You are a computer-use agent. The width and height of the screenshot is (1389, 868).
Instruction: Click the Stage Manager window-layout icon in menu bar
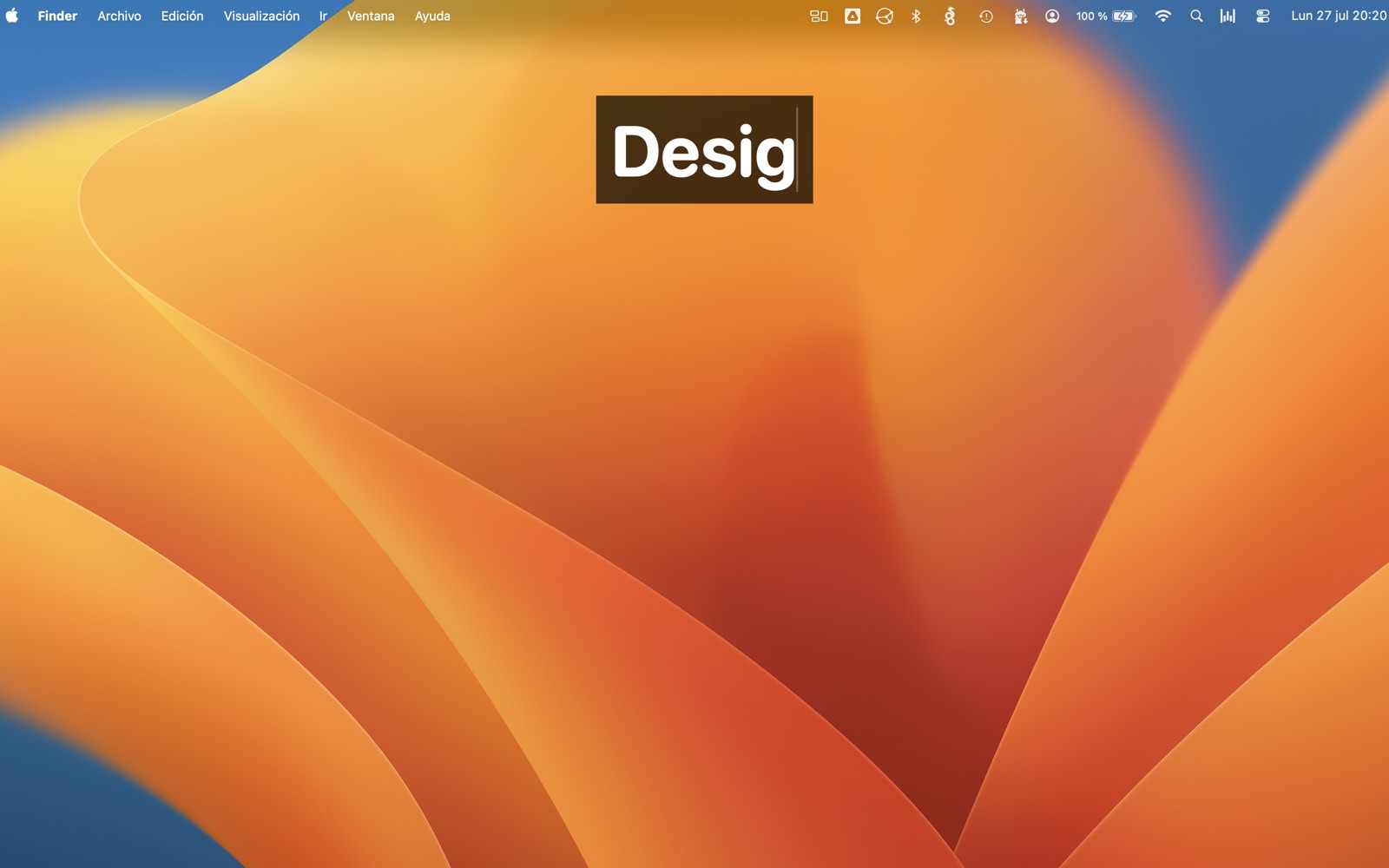click(819, 16)
